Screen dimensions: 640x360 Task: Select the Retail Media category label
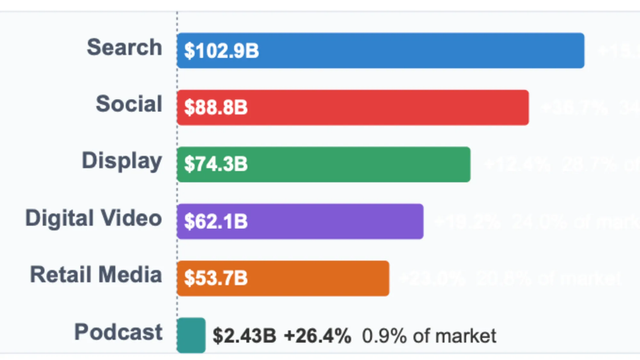96,275
